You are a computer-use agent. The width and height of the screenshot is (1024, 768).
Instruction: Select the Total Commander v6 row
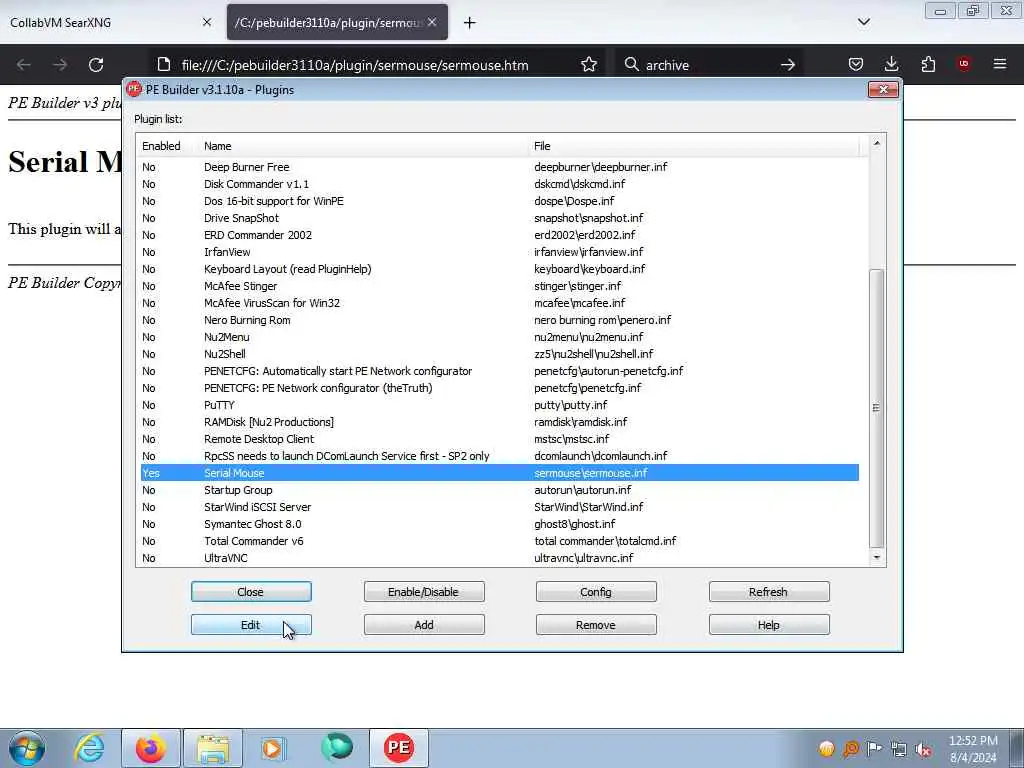point(500,541)
